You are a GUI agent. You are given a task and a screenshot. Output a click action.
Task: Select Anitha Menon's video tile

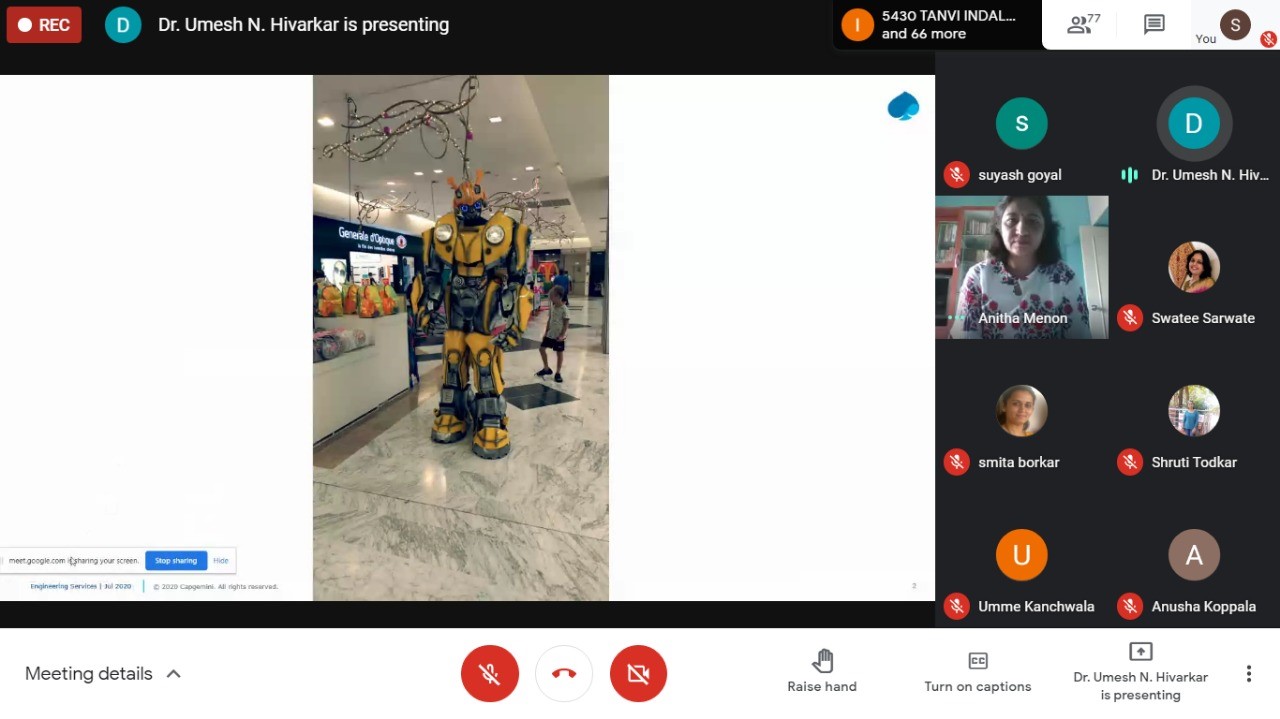pyautogui.click(x=1021, y=267)
